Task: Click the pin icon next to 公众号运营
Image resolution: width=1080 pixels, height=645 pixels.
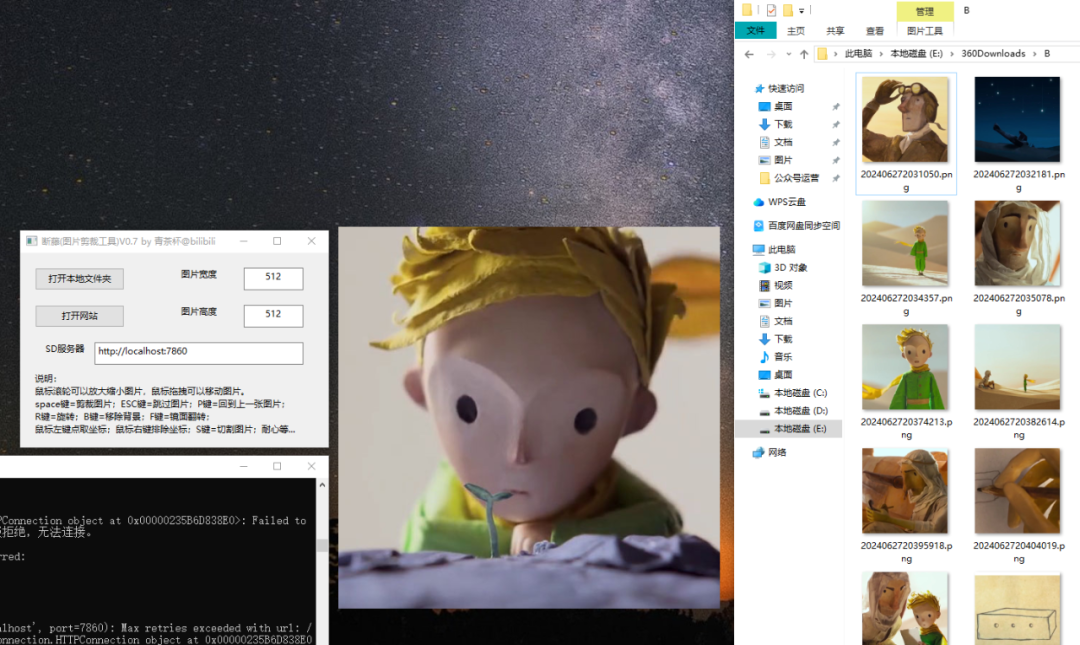Action: coord(835,178)
